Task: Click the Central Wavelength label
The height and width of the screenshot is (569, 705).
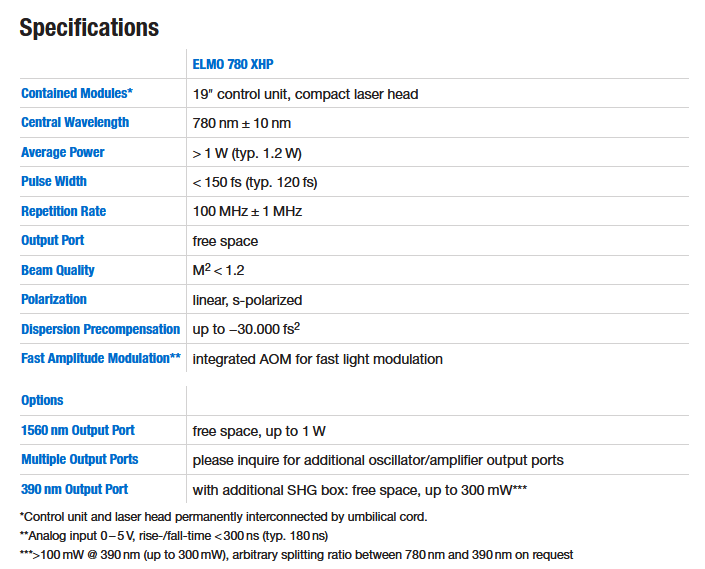Action: click(x=75, y=123)
